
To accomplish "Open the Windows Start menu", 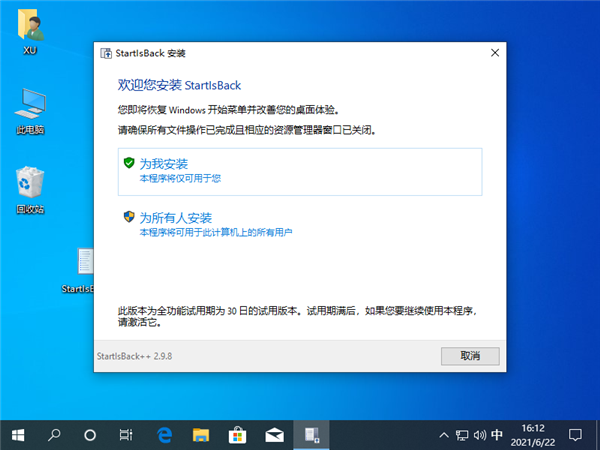I will tap(19, 435).
